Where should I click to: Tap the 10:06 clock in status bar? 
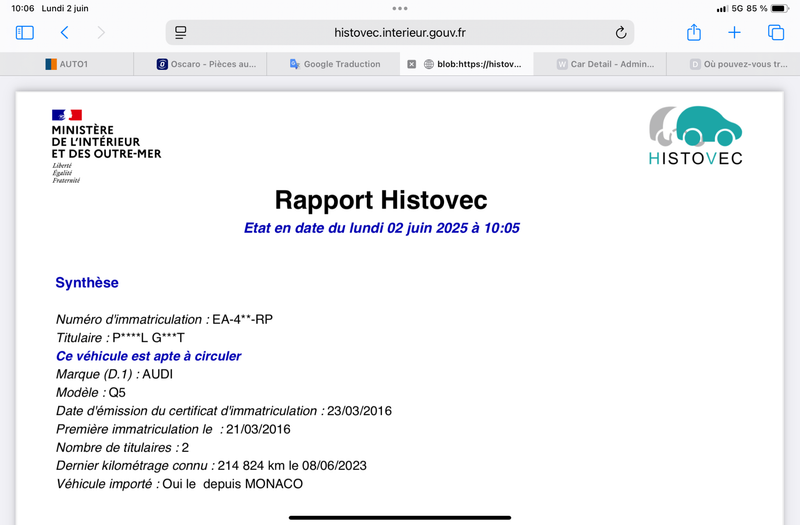point(22,8)
